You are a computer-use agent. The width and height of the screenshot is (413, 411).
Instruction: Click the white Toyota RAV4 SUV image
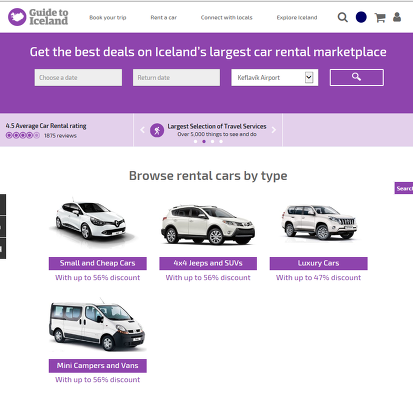[x=208, y=225]
